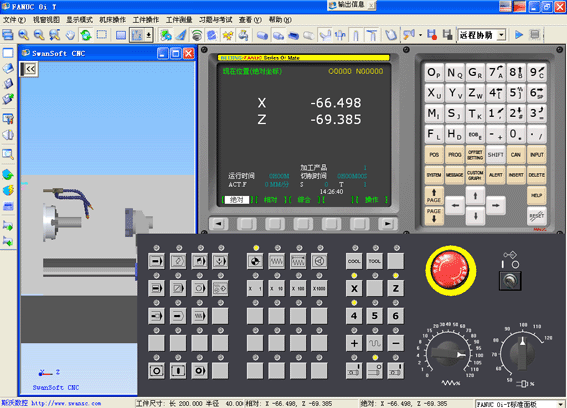Viewport: 567px width, 408px height.
Task: Click the OFFSET SETTING key
Action: [x=475, y=155]
